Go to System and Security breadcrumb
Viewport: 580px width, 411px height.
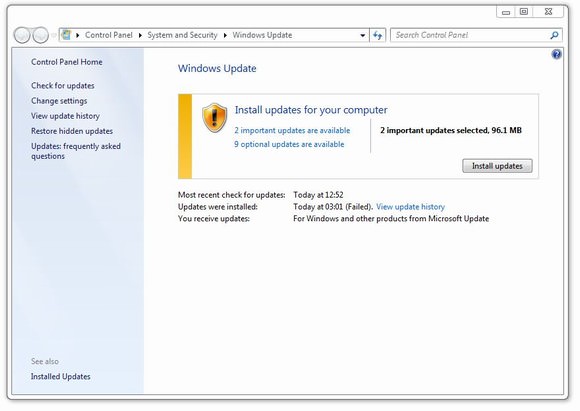[x=182, y=35]
